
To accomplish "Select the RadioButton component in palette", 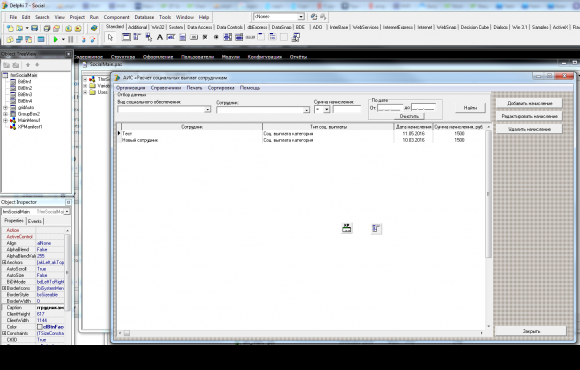I will point(216,37).
